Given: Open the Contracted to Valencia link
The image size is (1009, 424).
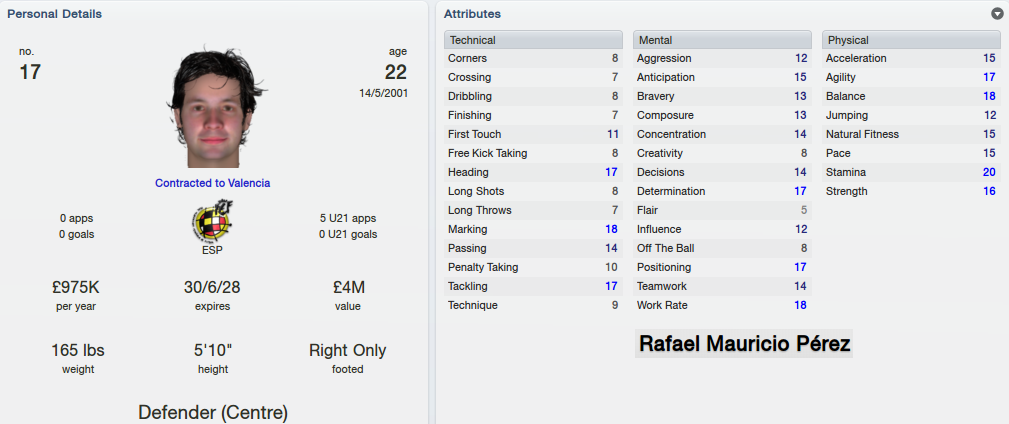Looking at the screenshot, I should 212,183.
